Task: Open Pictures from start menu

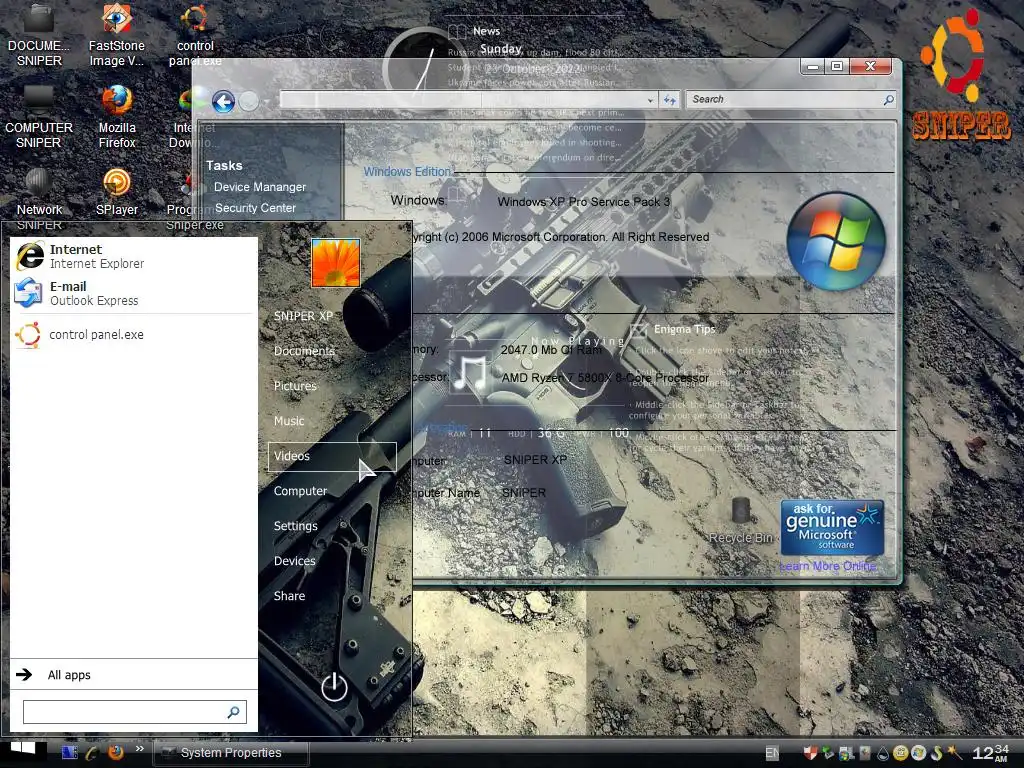Action: click(x=295, y=386)
